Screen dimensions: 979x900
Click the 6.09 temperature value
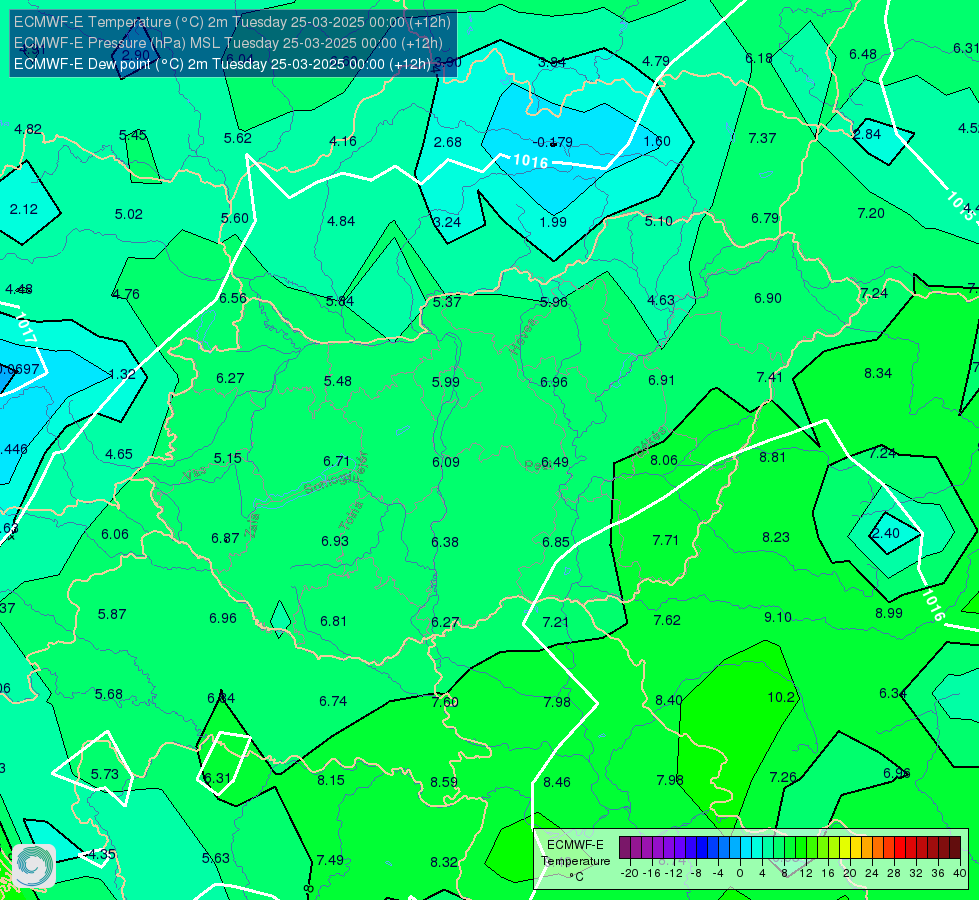coord(446,462)
